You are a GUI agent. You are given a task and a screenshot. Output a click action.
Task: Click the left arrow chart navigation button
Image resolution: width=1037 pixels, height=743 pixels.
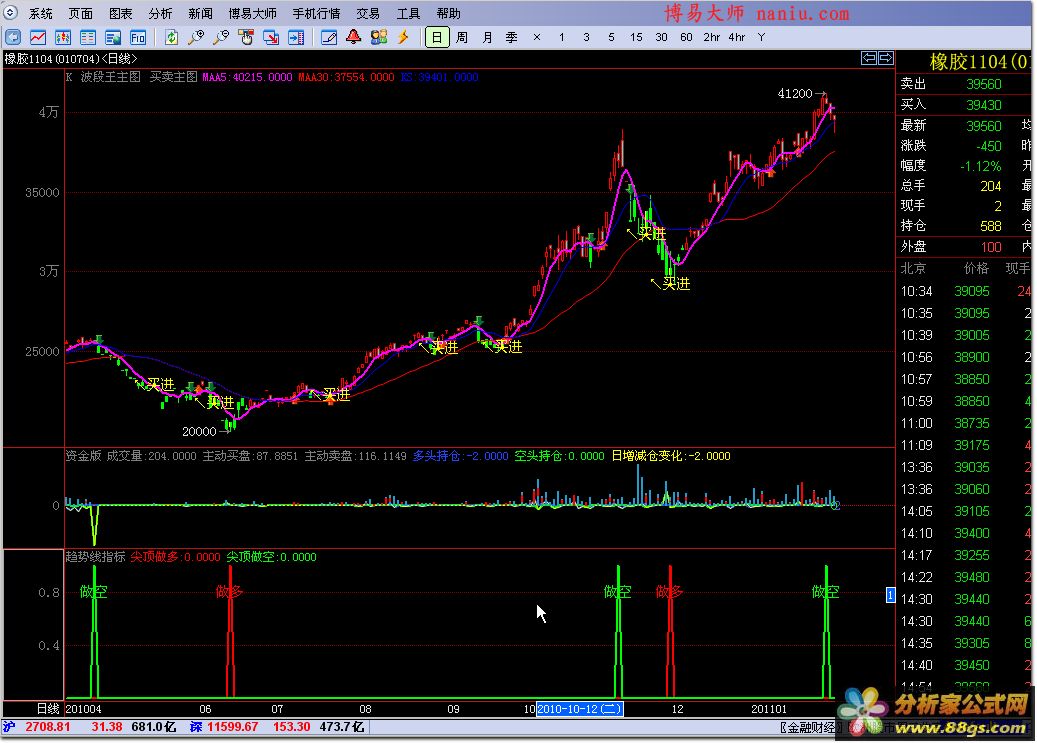(868, 58)
